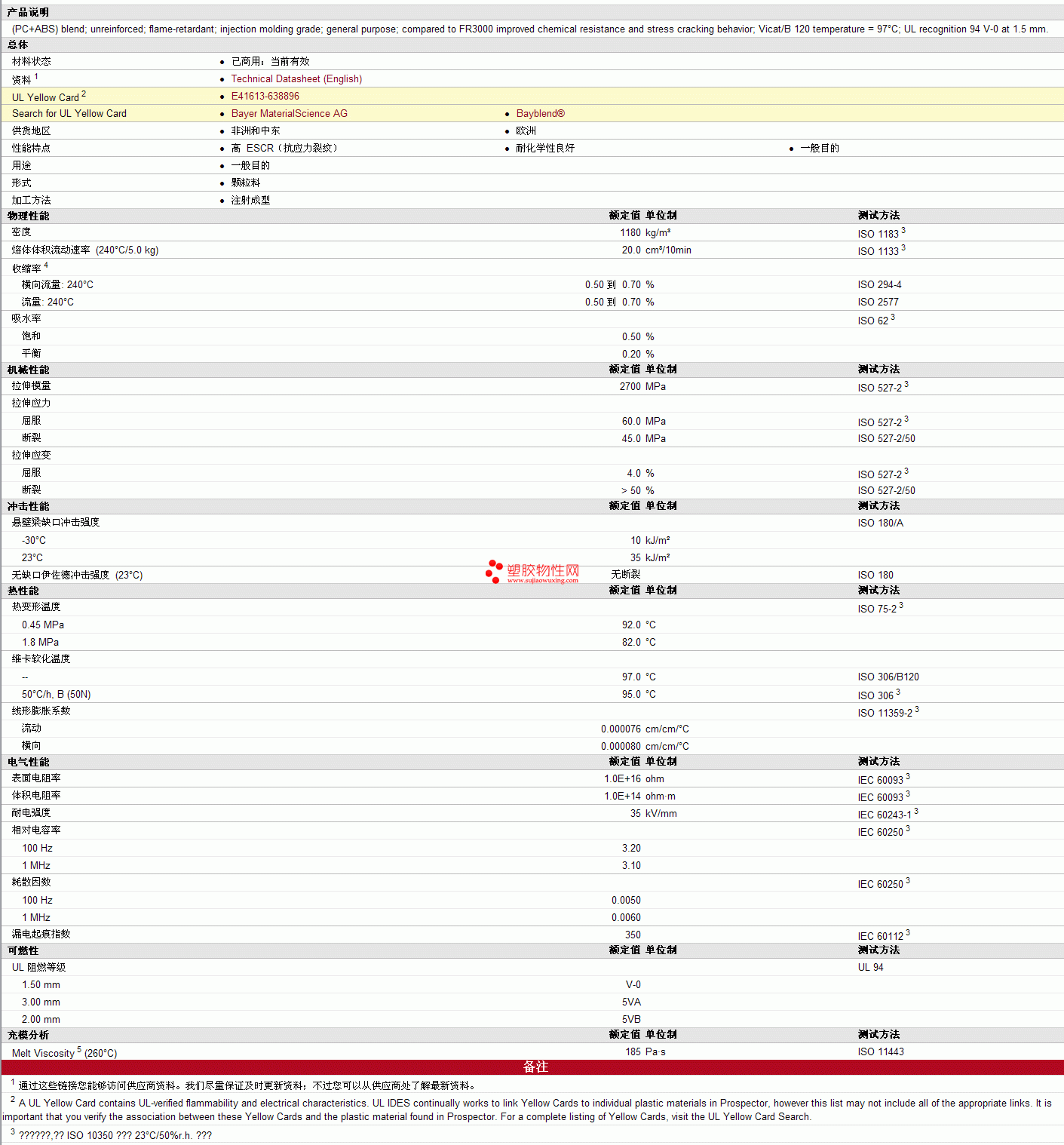The width and height of the screenshot is (1064, 1145).
Task: Click tensile modulus value 2700 MPa
Action: [x=642, y=386]
